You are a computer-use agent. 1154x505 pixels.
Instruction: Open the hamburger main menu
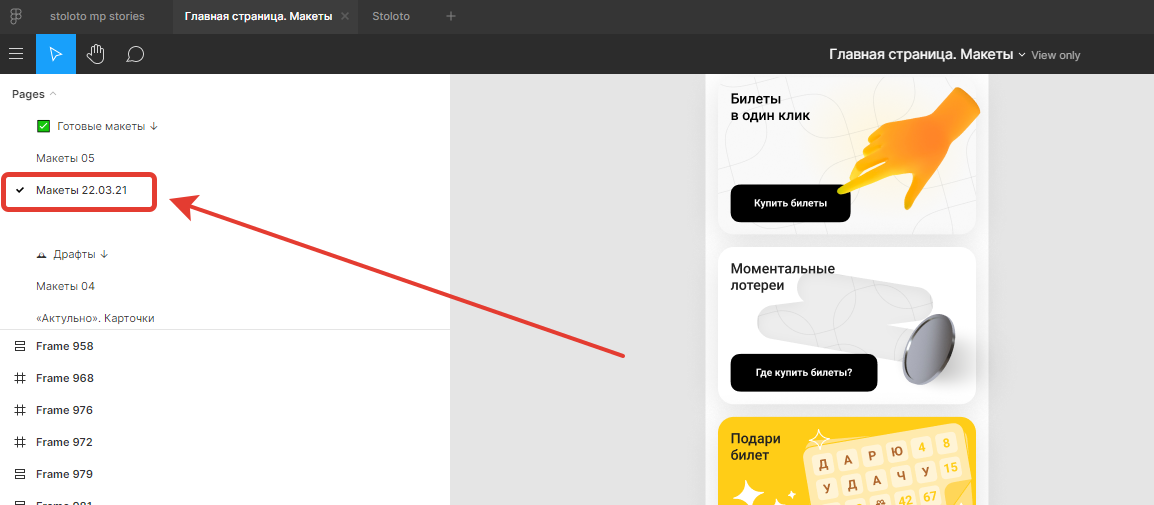16,54
